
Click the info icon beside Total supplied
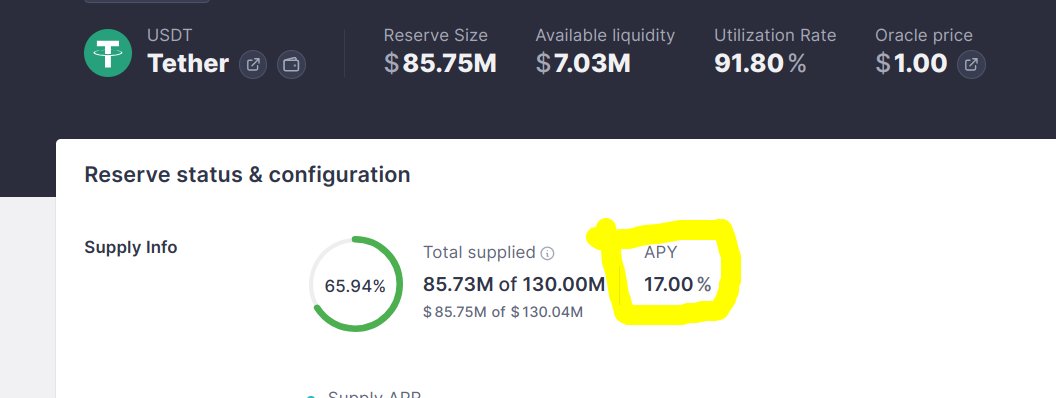tap(548, 253)
